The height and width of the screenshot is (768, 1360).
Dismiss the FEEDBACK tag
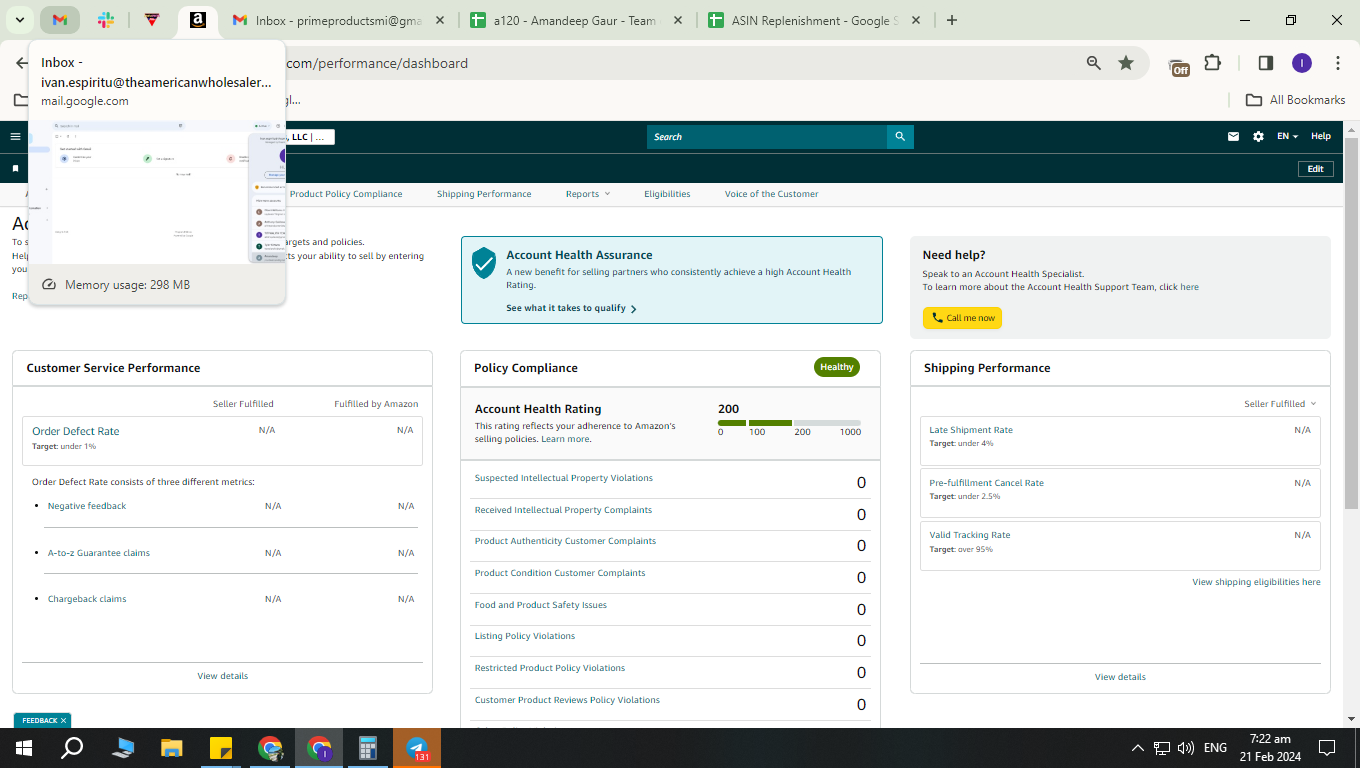(63, 720)
